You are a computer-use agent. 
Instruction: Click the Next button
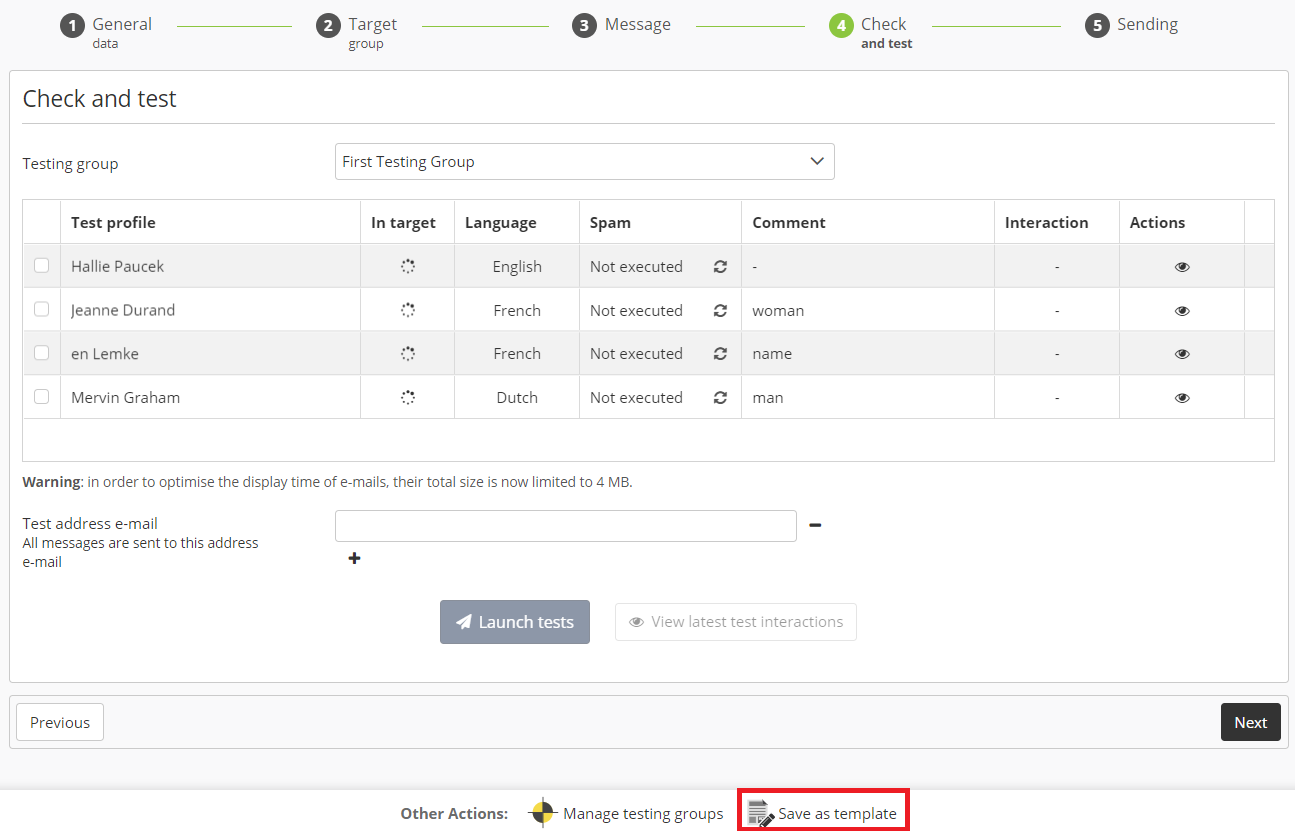pyautogui.click(x=1250, y=722)
